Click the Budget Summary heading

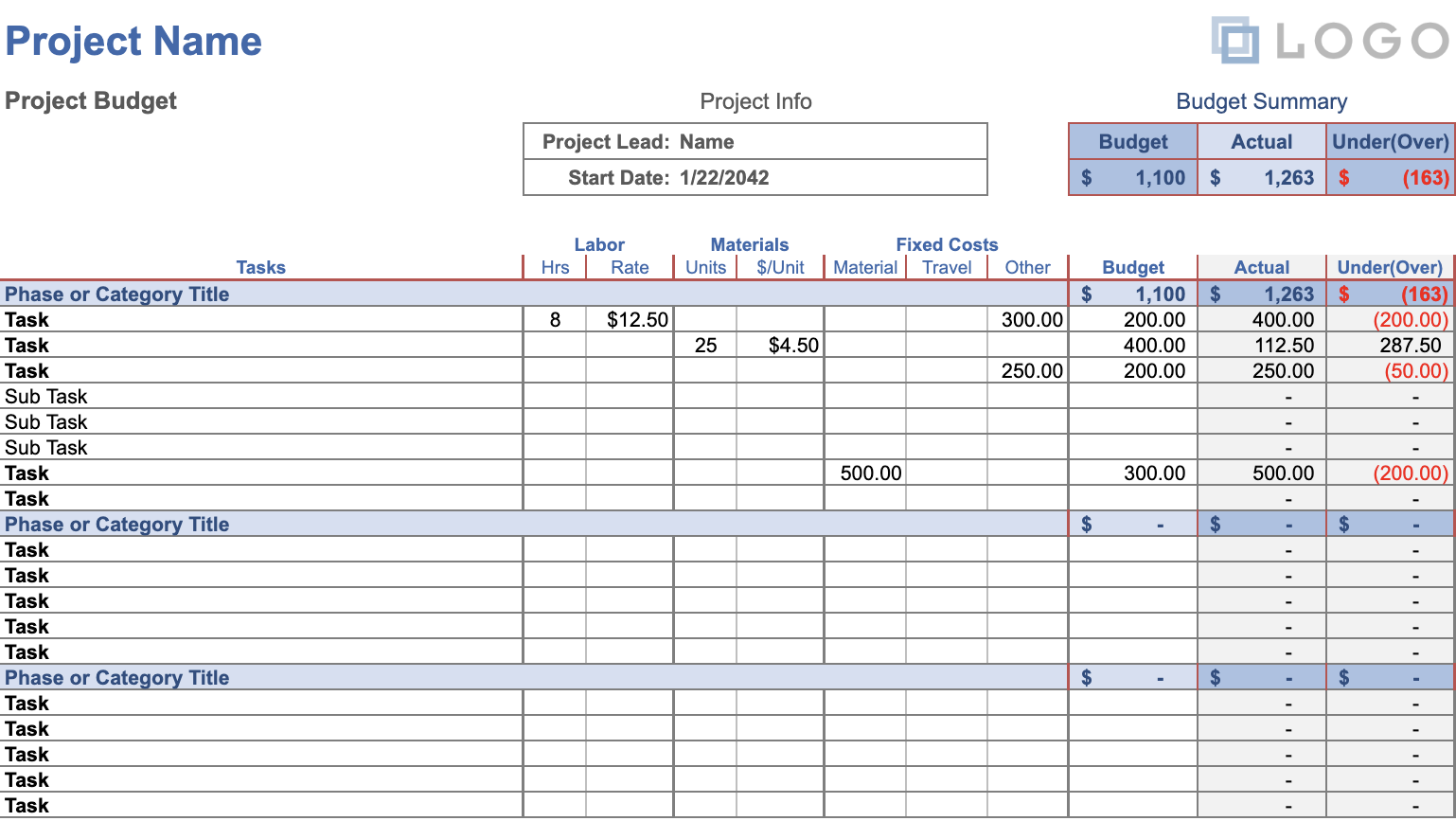point(1261,101)
